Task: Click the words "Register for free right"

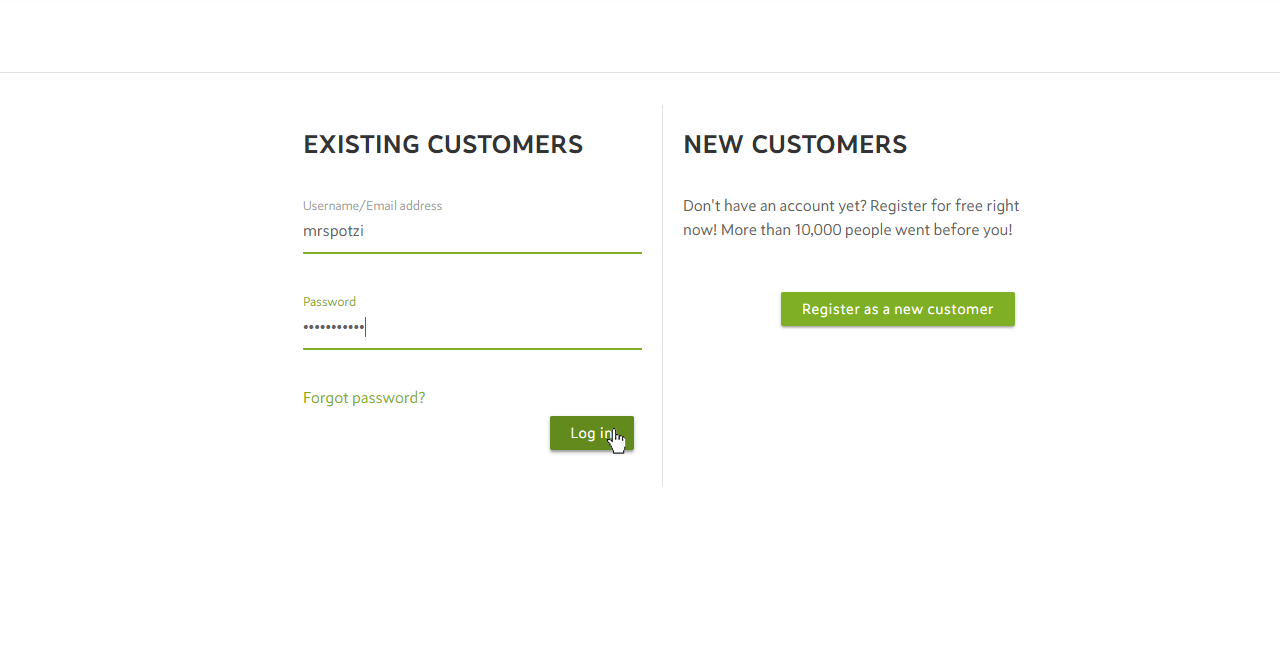Action: (945, 206)
